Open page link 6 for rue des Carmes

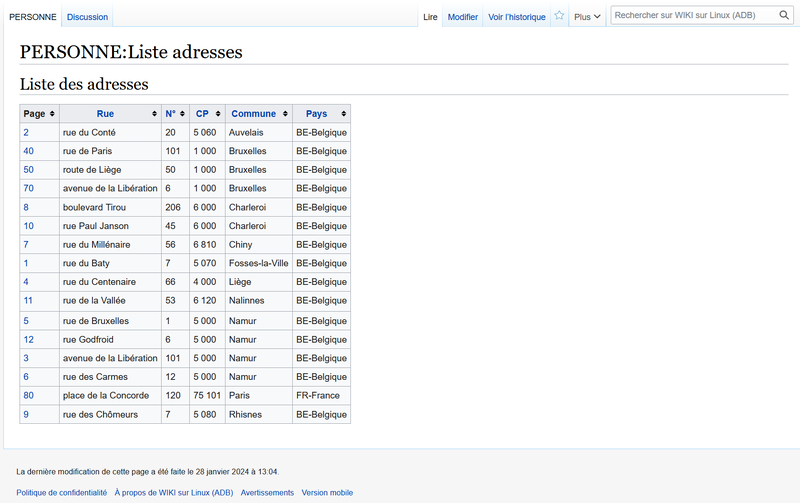pyautogui.click(x=26, y=377)
